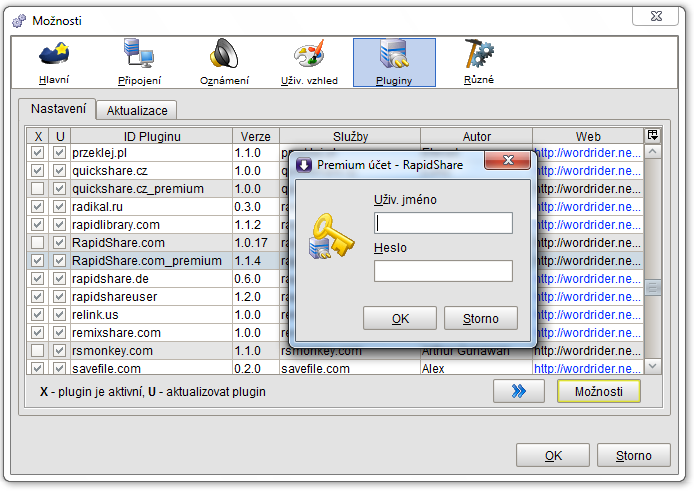This screenshot has height=491, width=694.
Task: Sort by the Autor column header
Action: pos(477,136)
